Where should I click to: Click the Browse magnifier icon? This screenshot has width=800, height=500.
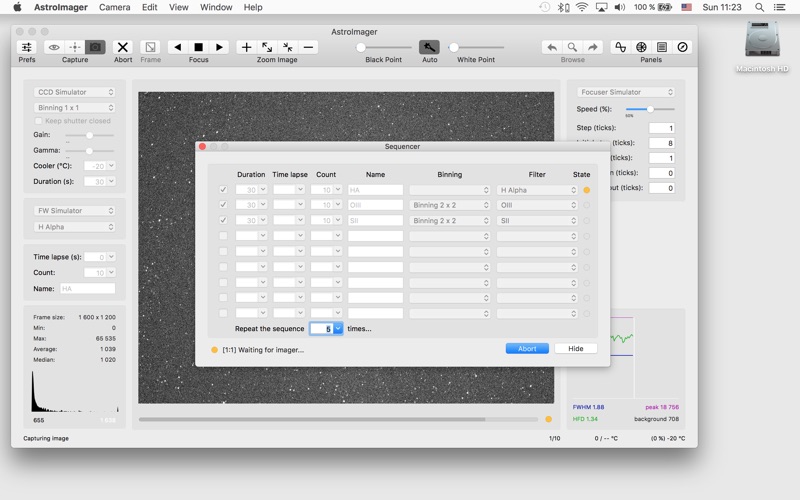click(x=572, y=47)
